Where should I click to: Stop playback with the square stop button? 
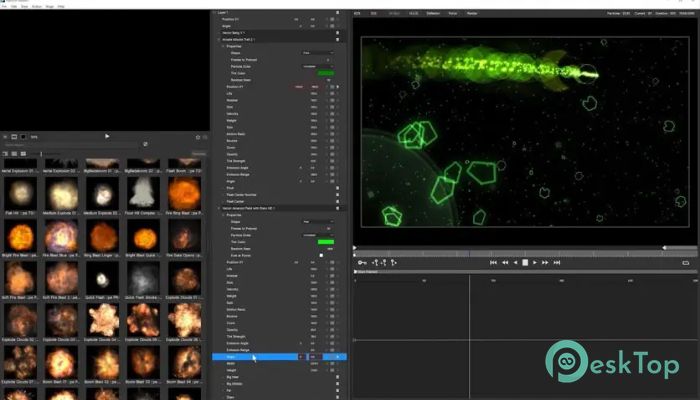525,262
